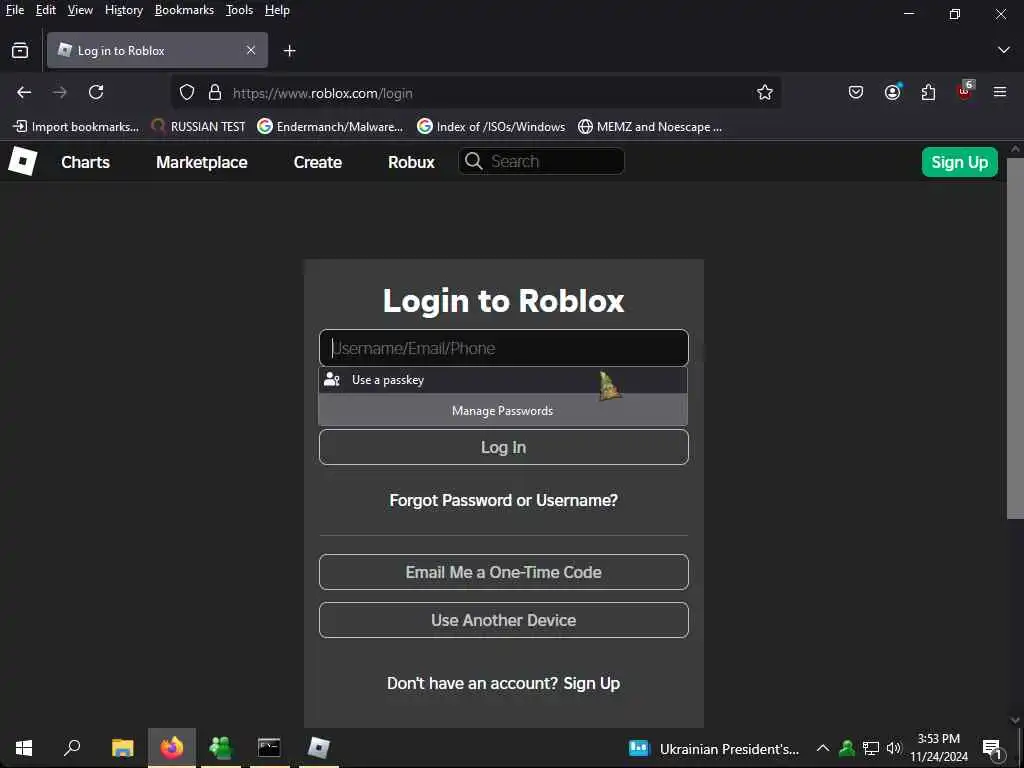The width and height of the screenshot is (1024, 768).
Task: Go back with the browser back arrow
Action: pyautogui.click(x=24, y=93)
